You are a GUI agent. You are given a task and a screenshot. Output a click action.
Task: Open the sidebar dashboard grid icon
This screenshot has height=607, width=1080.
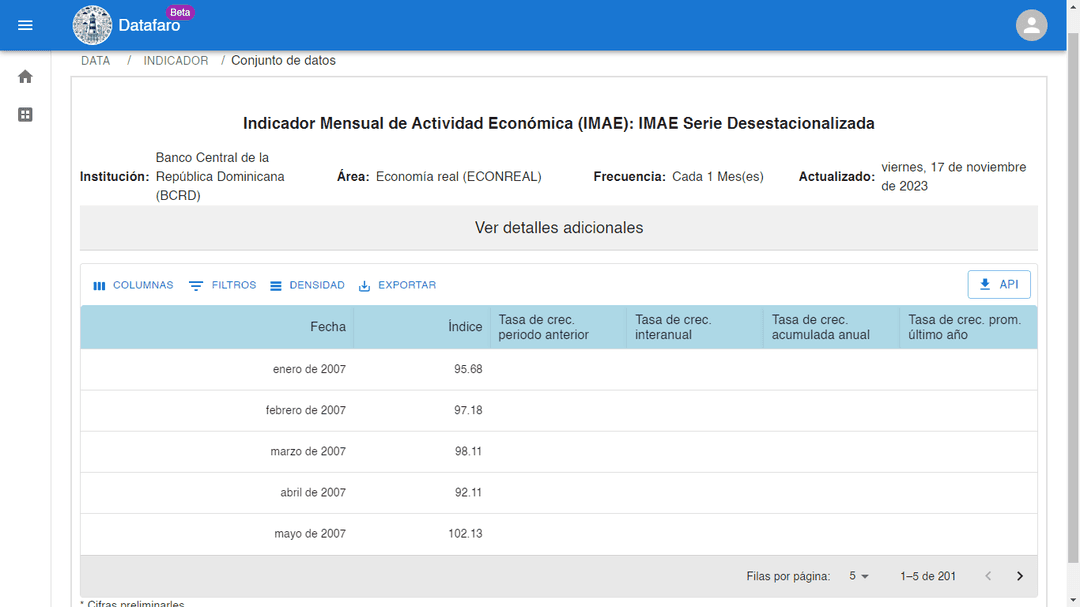[x=25, y=114]
